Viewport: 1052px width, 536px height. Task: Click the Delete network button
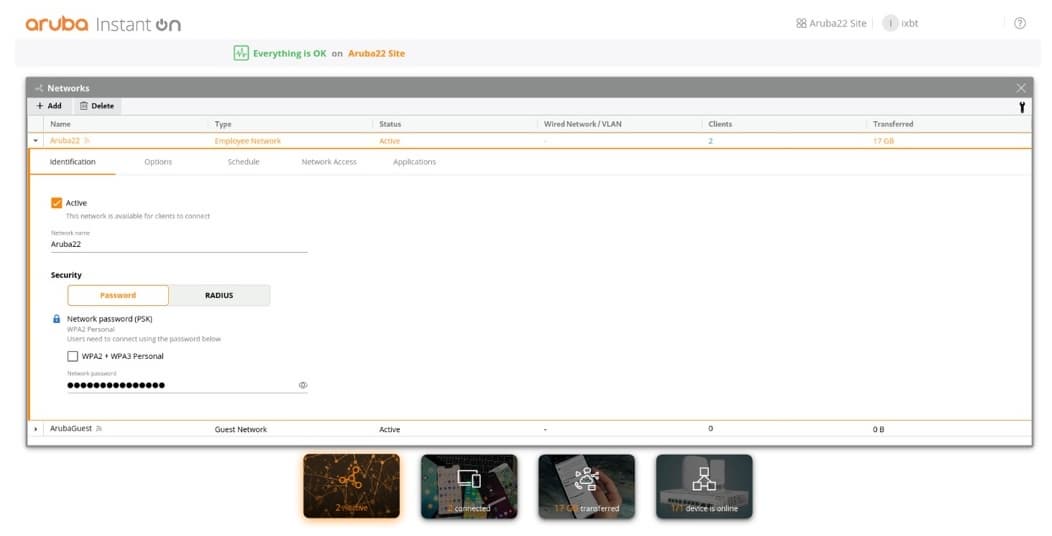pos(97,106)
